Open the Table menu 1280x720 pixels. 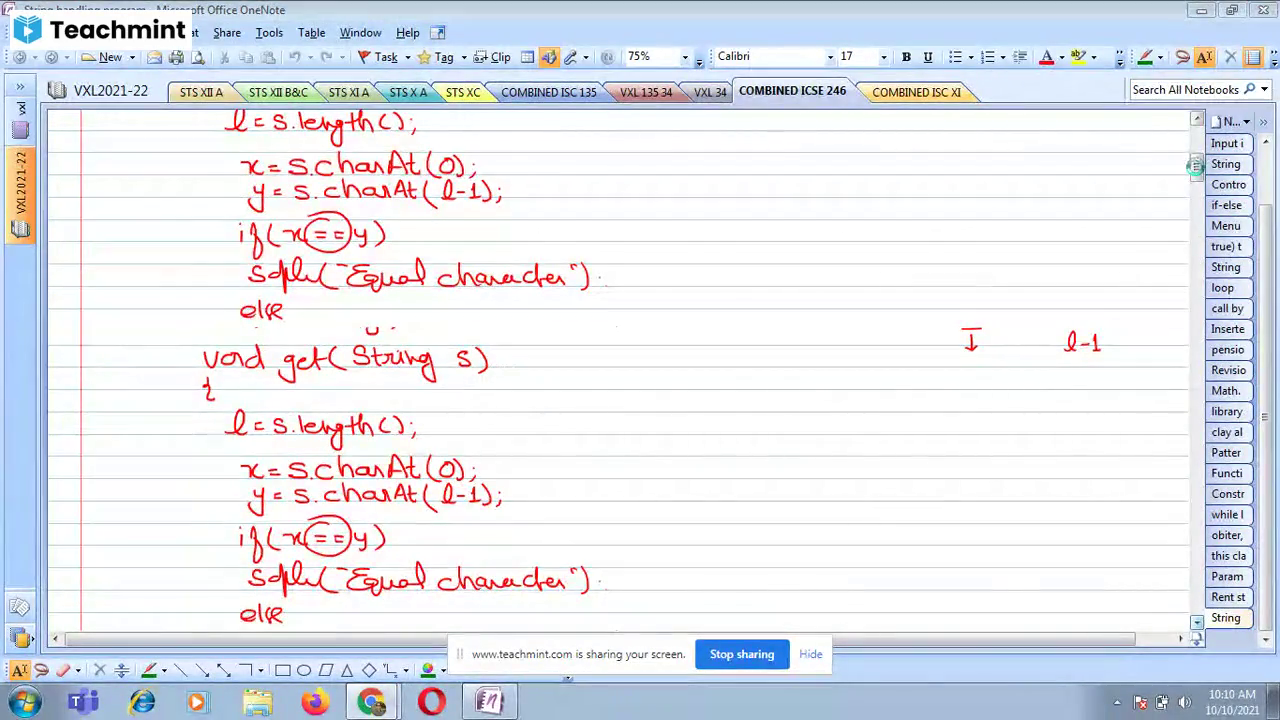(x=311, y=33)
